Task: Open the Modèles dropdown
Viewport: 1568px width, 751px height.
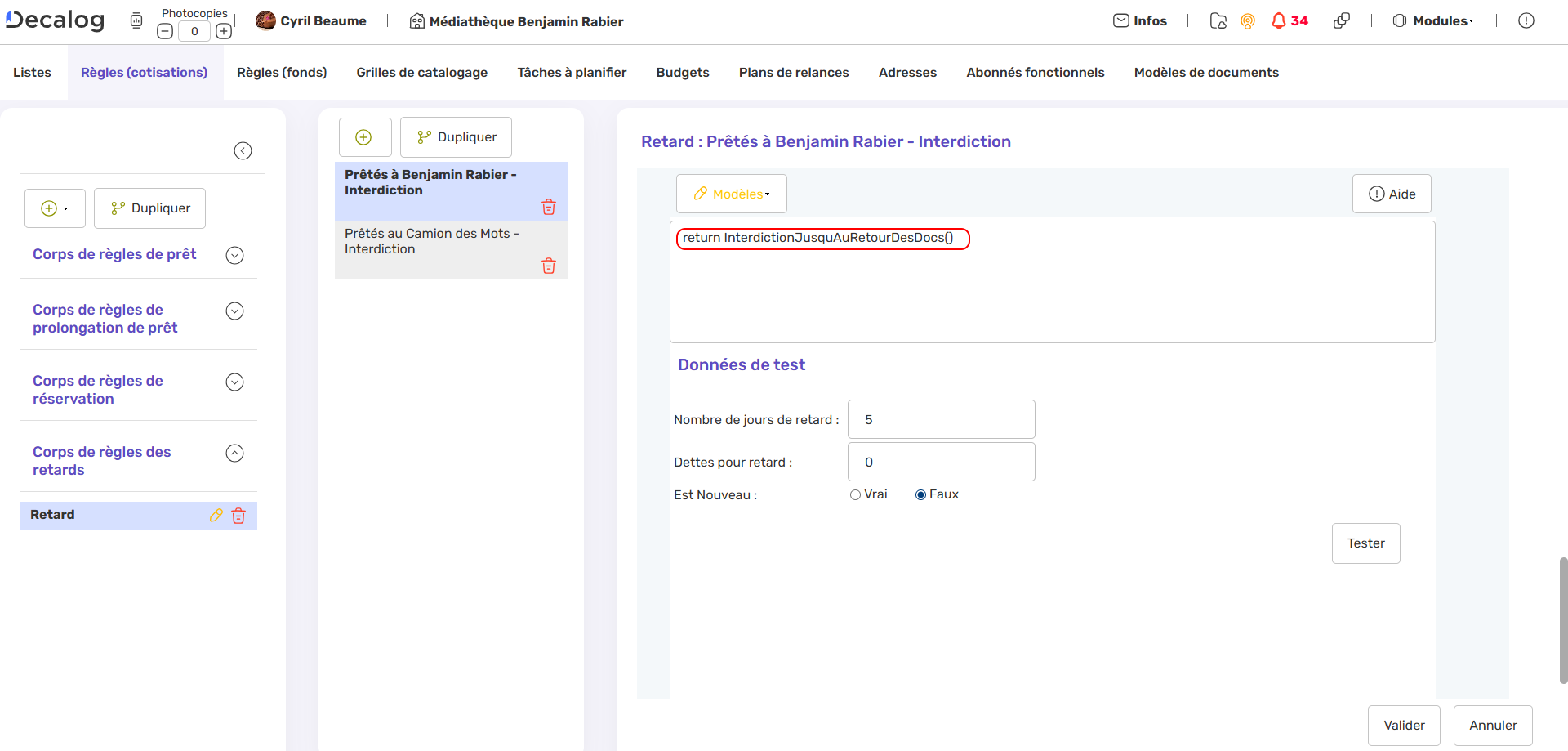Action: (x=731, y=194)
